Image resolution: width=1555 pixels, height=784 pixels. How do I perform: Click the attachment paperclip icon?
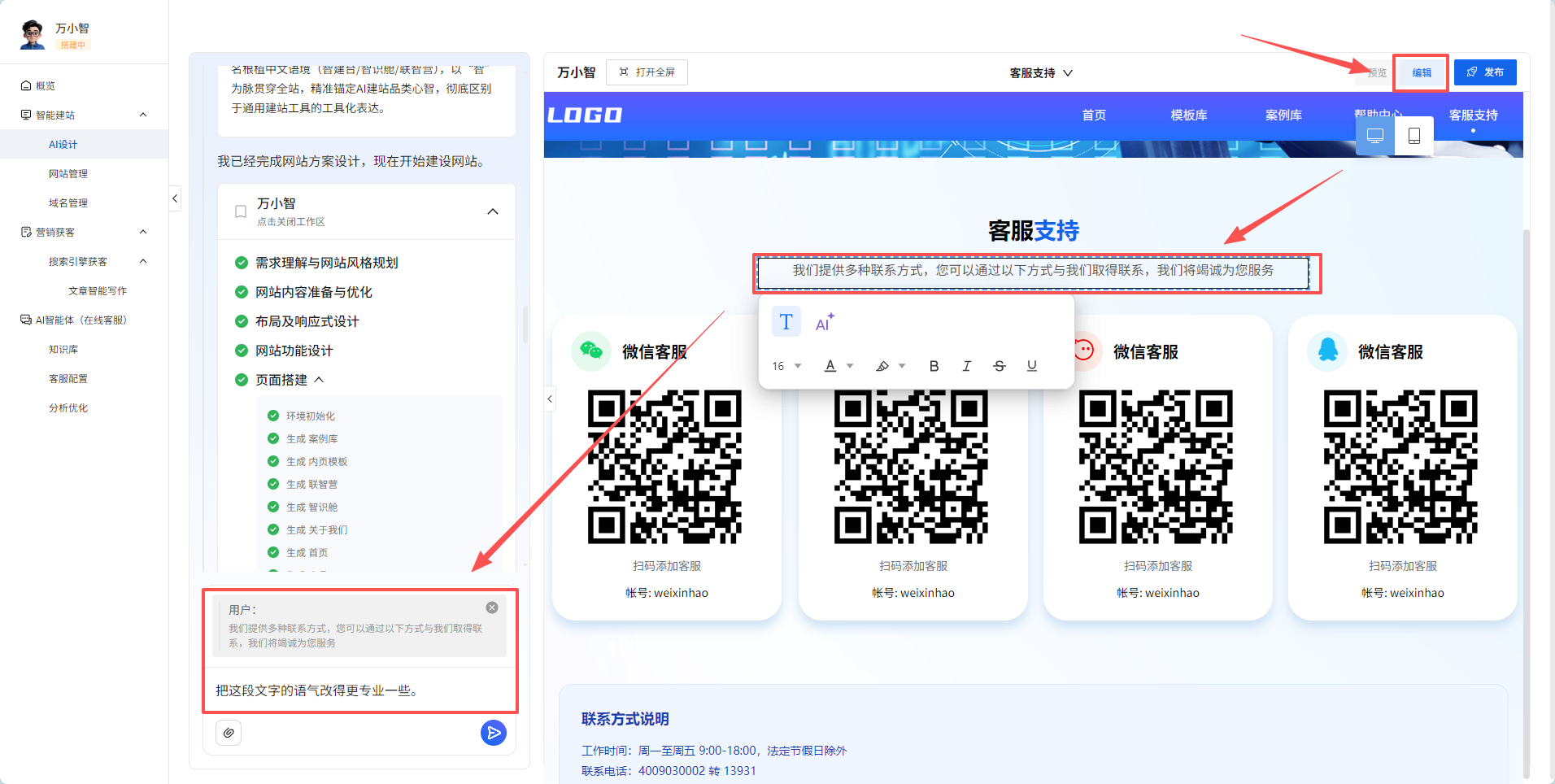point(229,733)
